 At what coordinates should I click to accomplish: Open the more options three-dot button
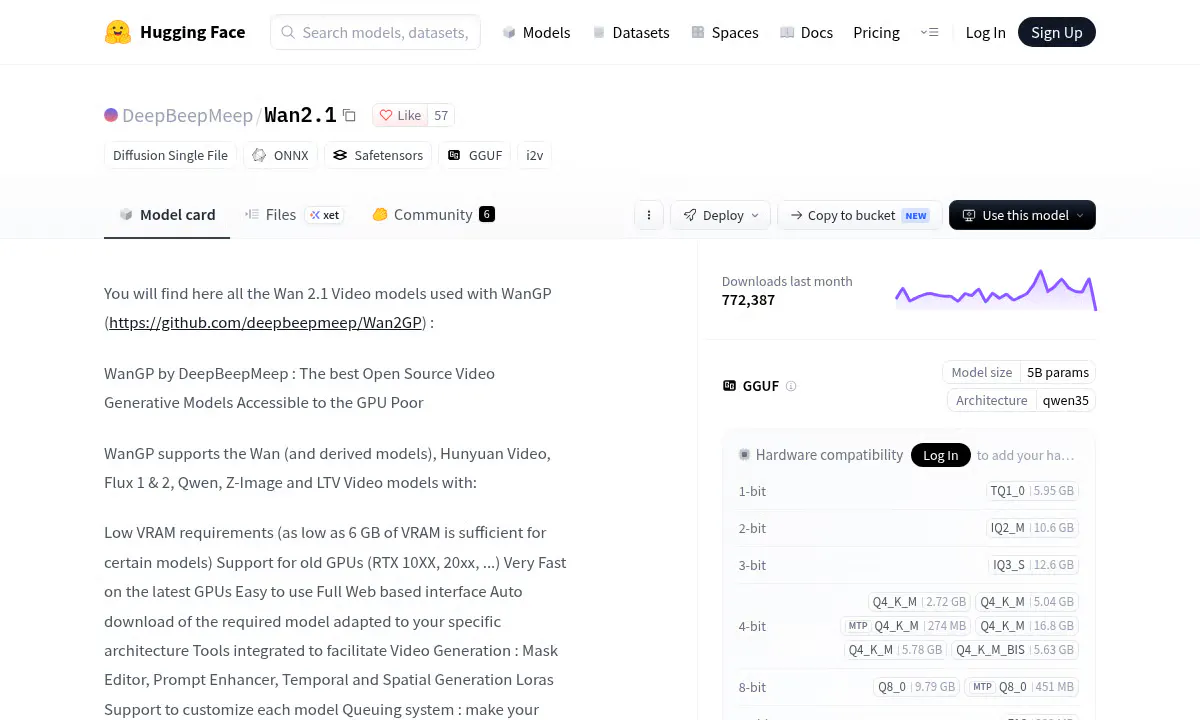[649, 215]
